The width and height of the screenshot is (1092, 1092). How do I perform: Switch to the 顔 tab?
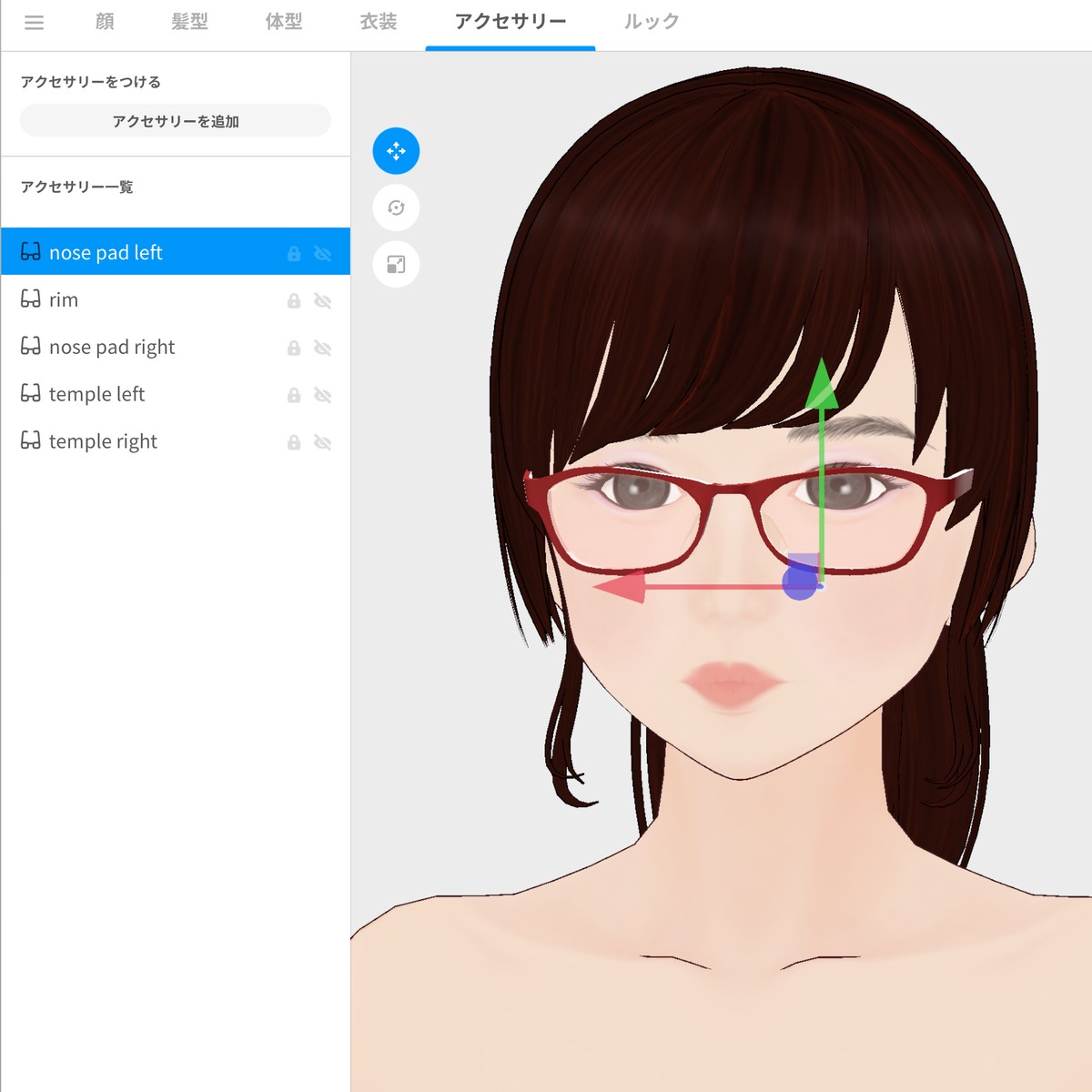pyautogui.click(x=105, y=22)
